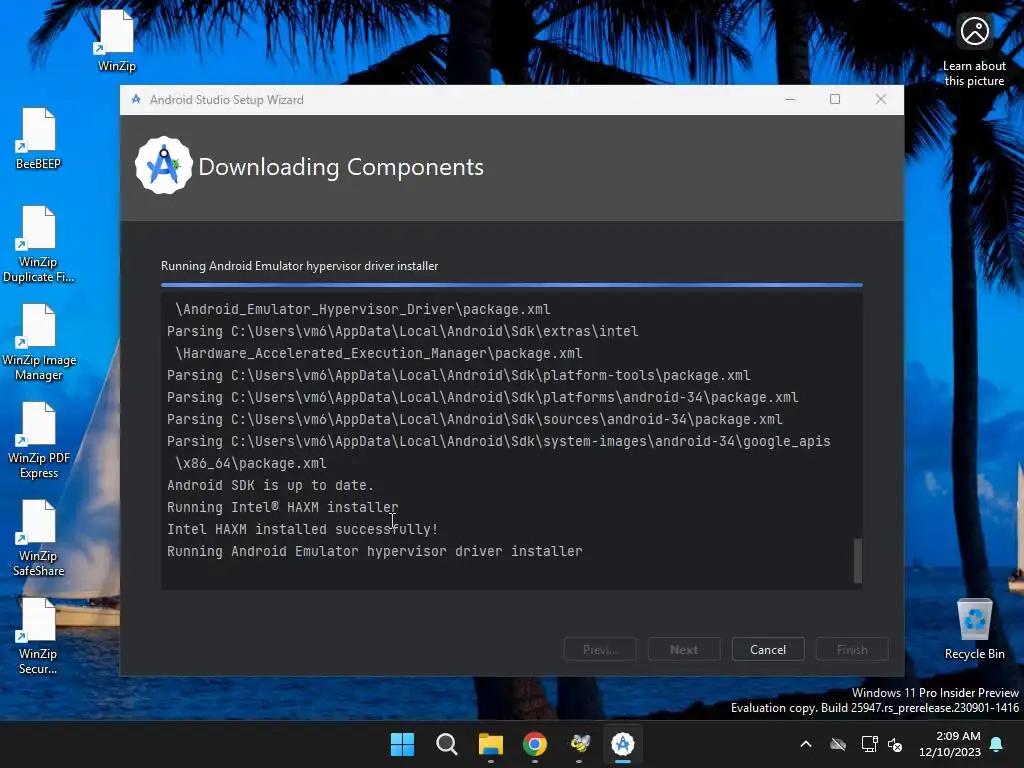Click the disabled Previous button

point(600,649)
